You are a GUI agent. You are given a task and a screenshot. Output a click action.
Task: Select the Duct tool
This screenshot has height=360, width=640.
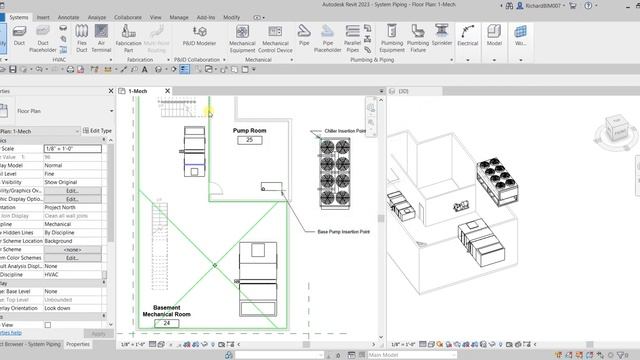19,36
